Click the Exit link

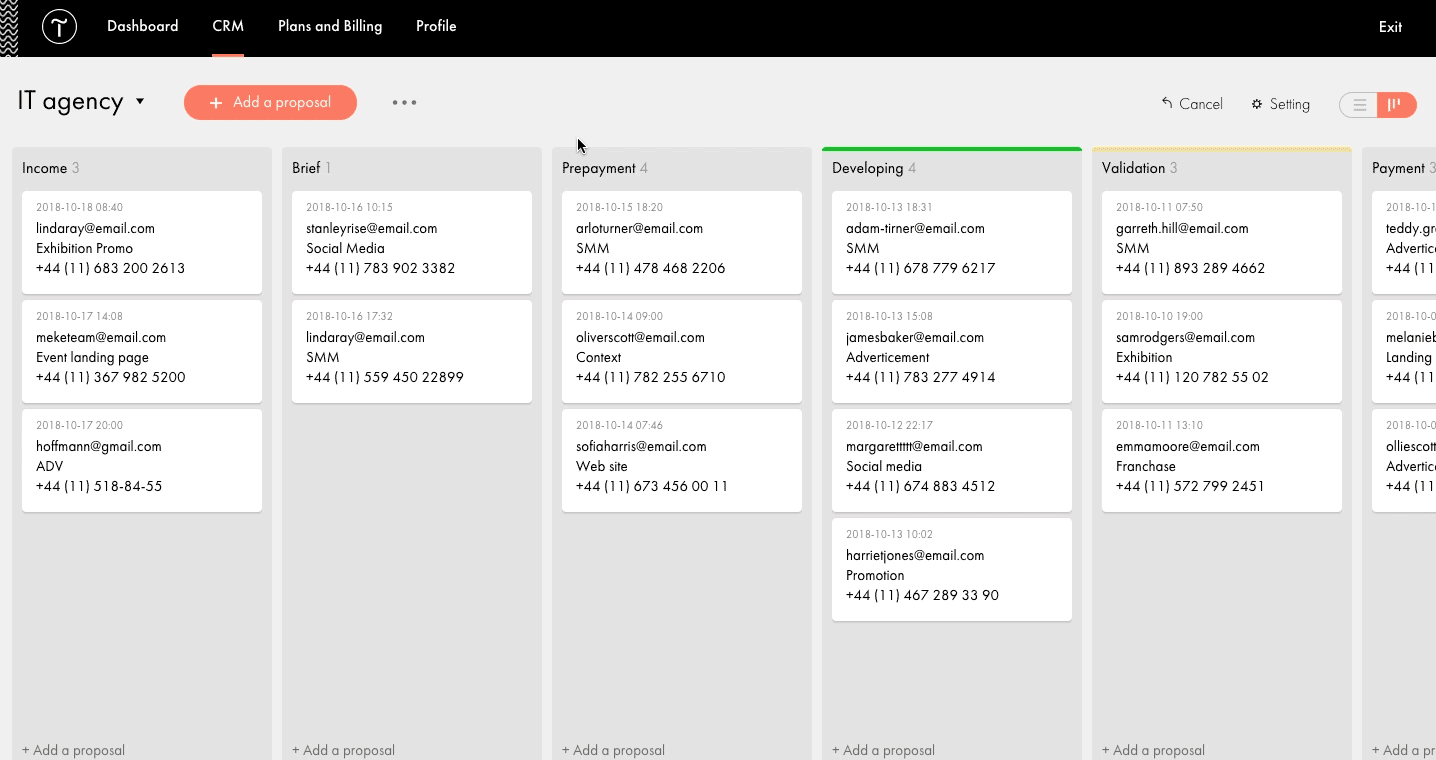coord(1389,27)
